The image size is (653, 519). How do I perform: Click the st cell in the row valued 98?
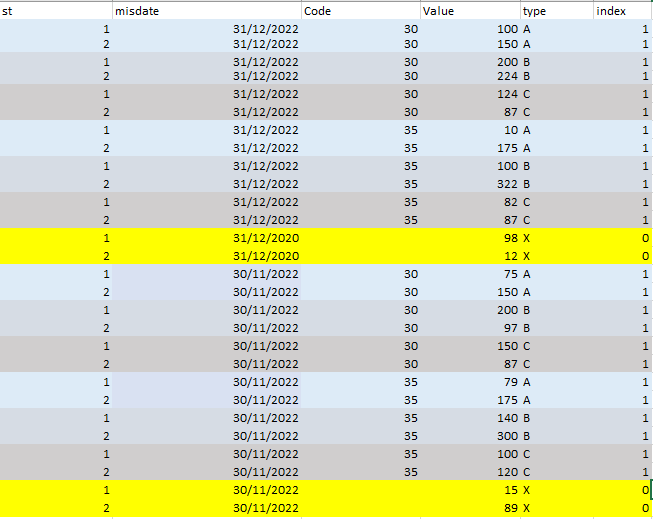tap(56, 238)
